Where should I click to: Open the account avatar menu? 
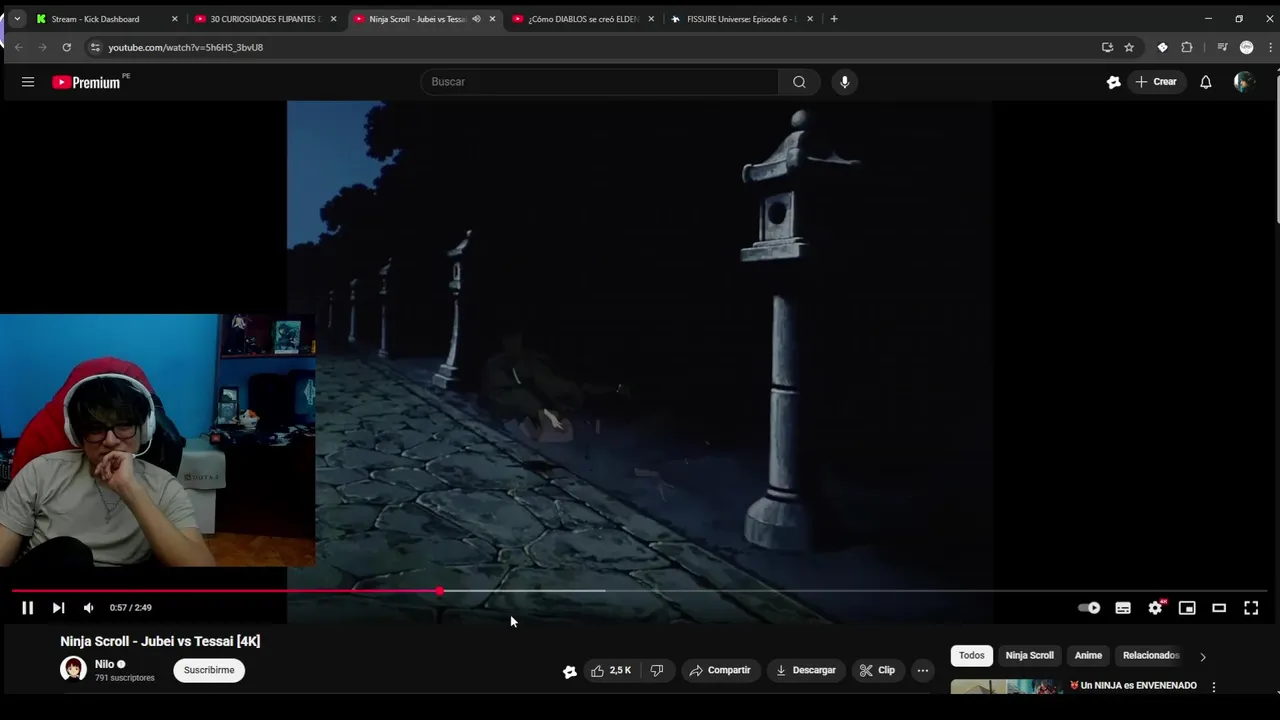[x=1243, y=82]
